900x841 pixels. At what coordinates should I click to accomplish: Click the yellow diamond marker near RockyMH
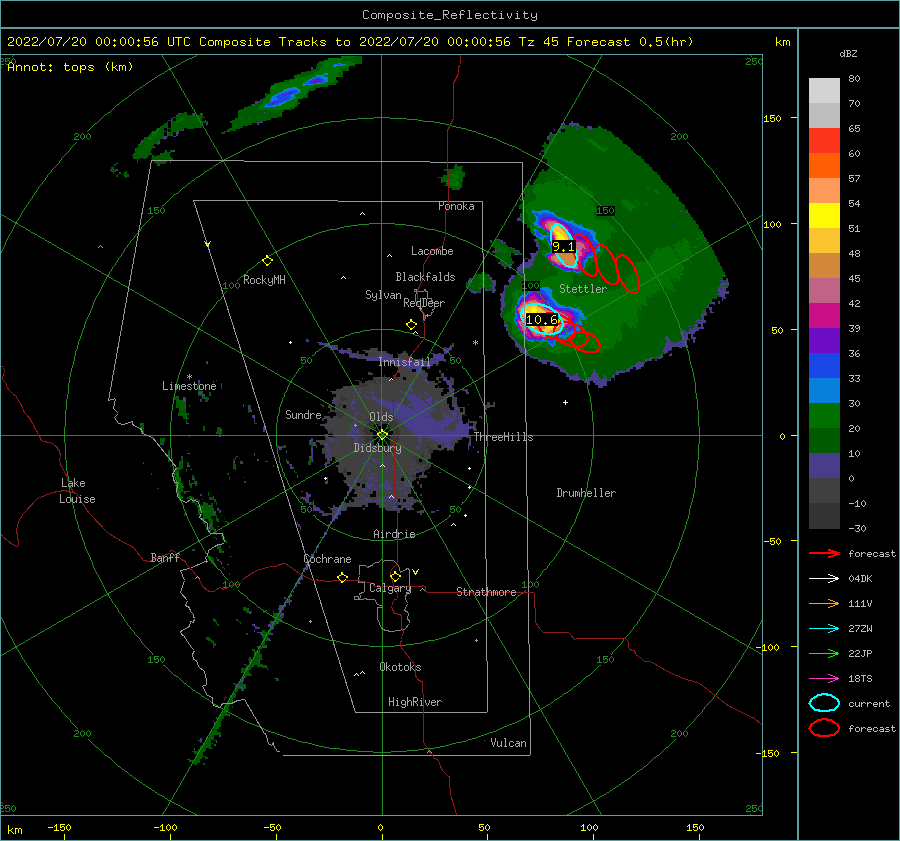point(267,261)
